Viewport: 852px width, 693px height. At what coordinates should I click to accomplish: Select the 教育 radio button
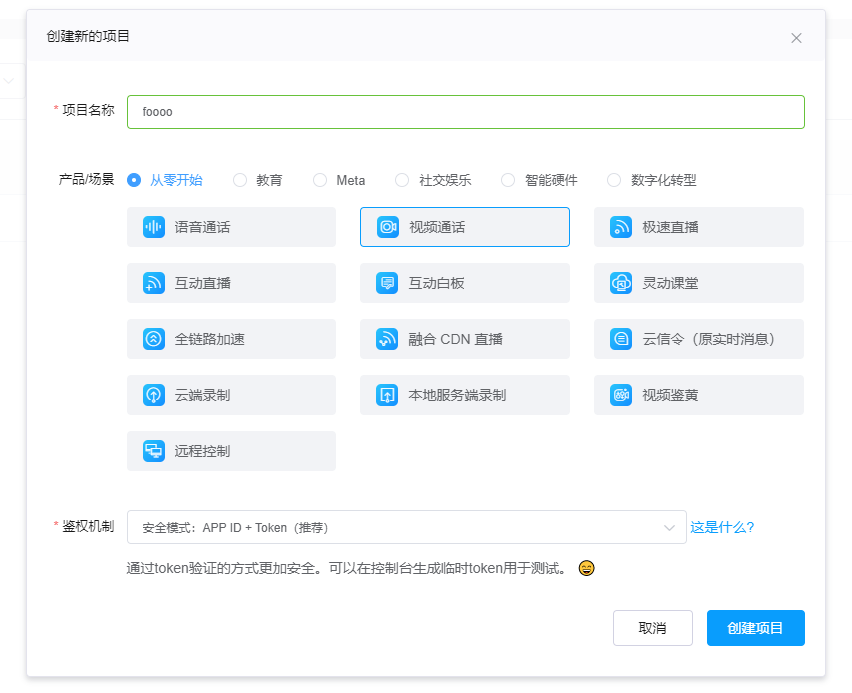pos(240,180)
